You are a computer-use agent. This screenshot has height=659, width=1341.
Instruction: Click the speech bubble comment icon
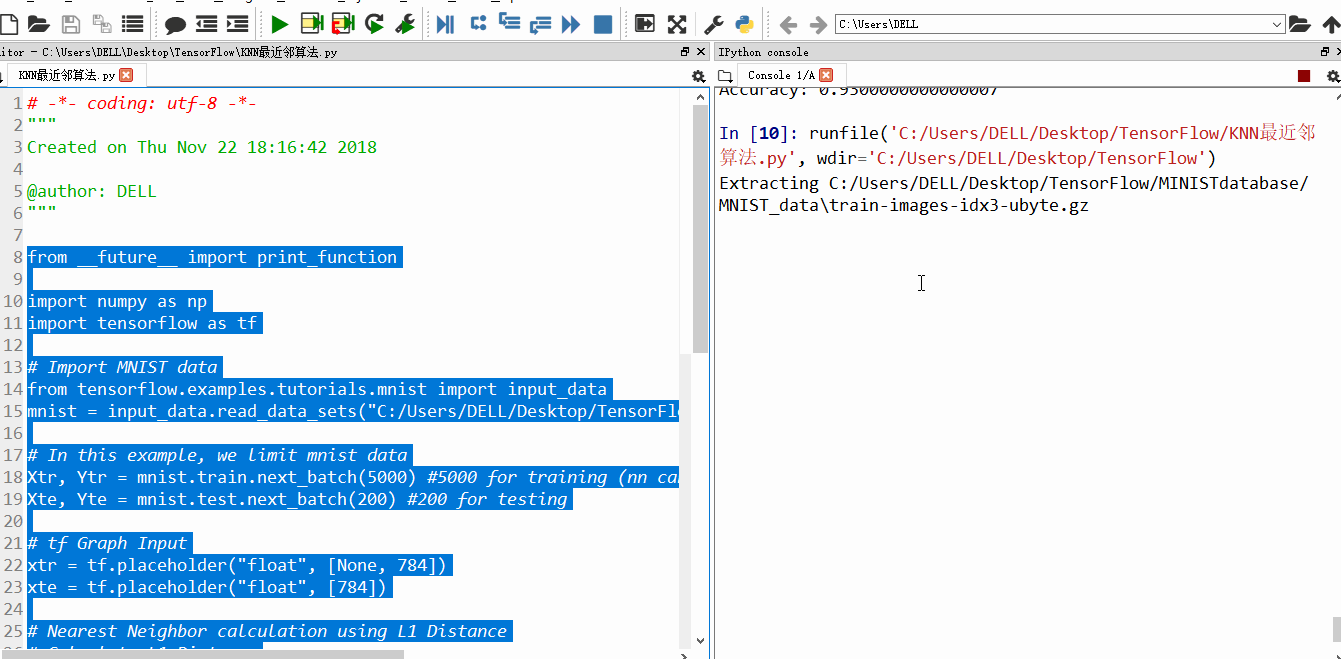(x=175, y=24)
